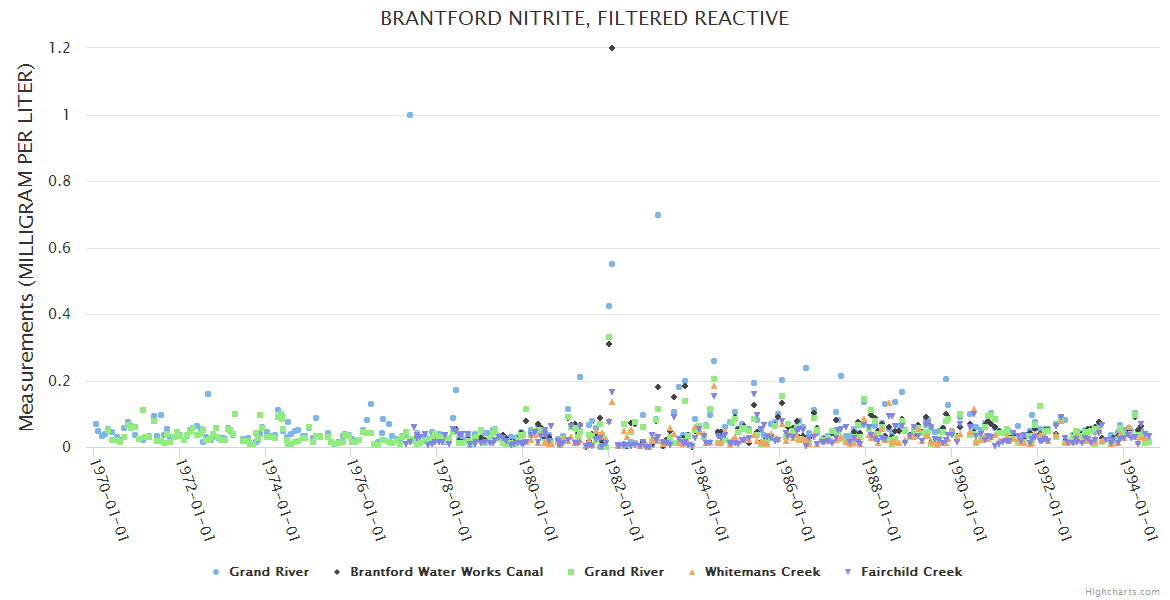Toggle Fairchild Creek series label in legend
1170x600 pixels.
click(x=911, y=572)
